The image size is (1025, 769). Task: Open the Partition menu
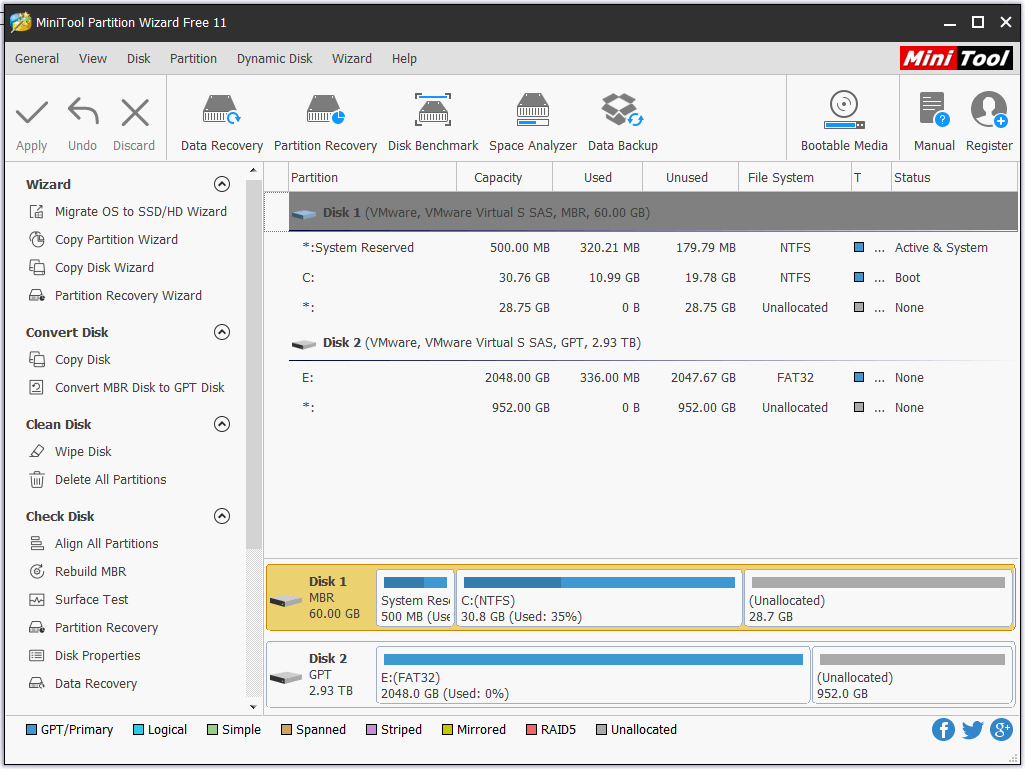pos(193,59)
